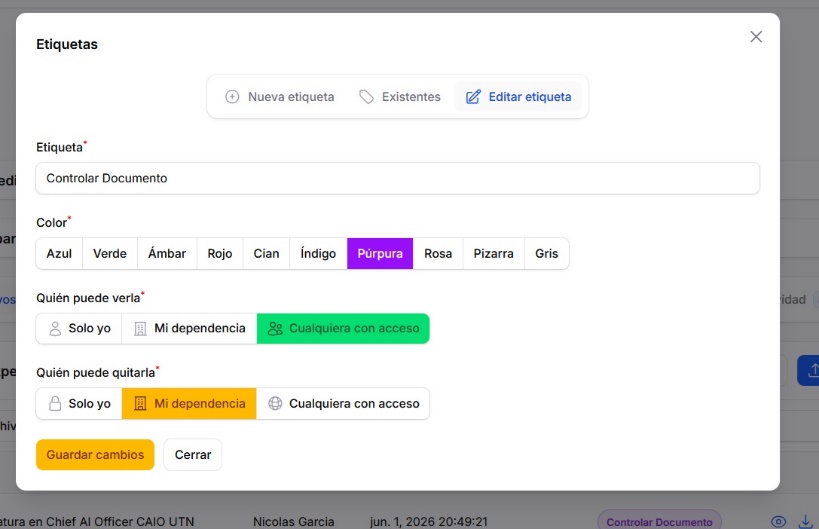The height and width of the screenshot is (529, 819).
Task: Click the Etiqueta name input field
Action: tap(397, 178)
